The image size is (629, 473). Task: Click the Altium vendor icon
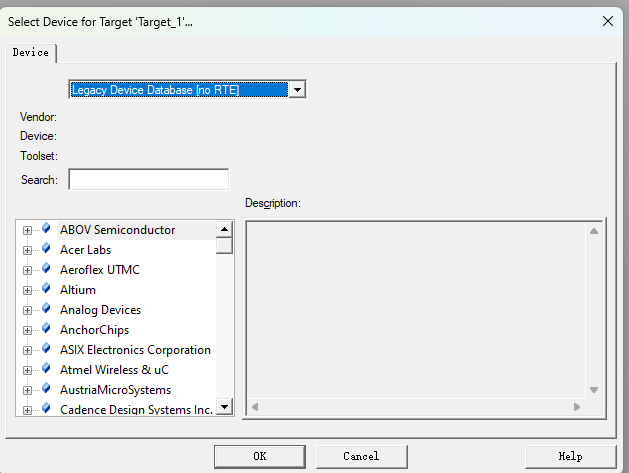point(46,289)
